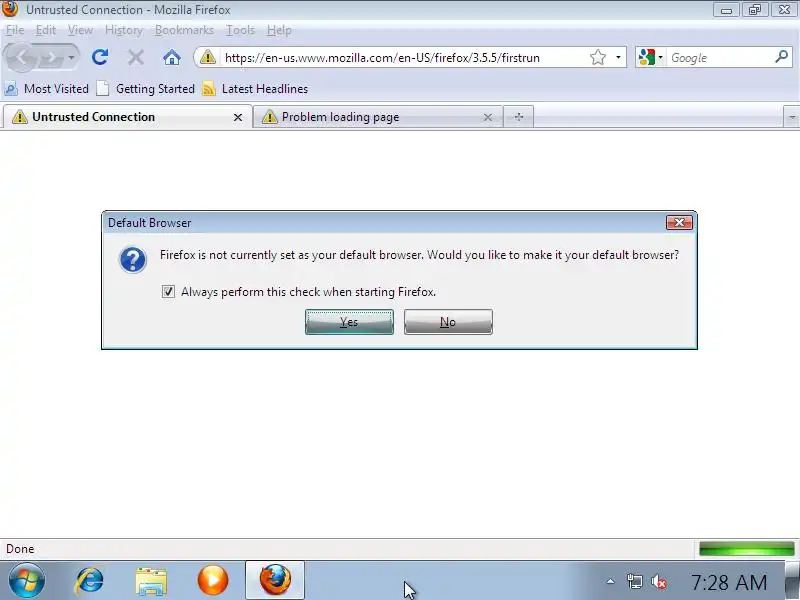Focus the Google search field
Viewport: 800px width, 600px height.
[x=720, y=58]
